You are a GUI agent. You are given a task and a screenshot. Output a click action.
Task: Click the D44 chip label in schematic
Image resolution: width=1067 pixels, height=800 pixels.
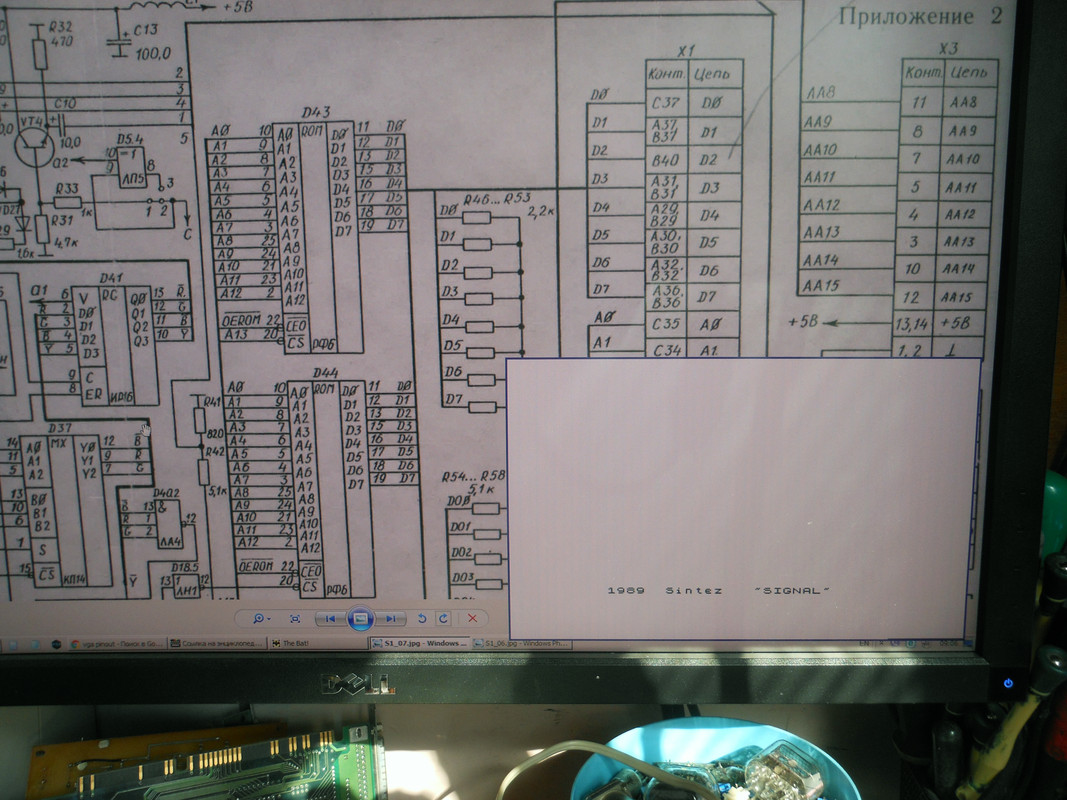(325, 373)
